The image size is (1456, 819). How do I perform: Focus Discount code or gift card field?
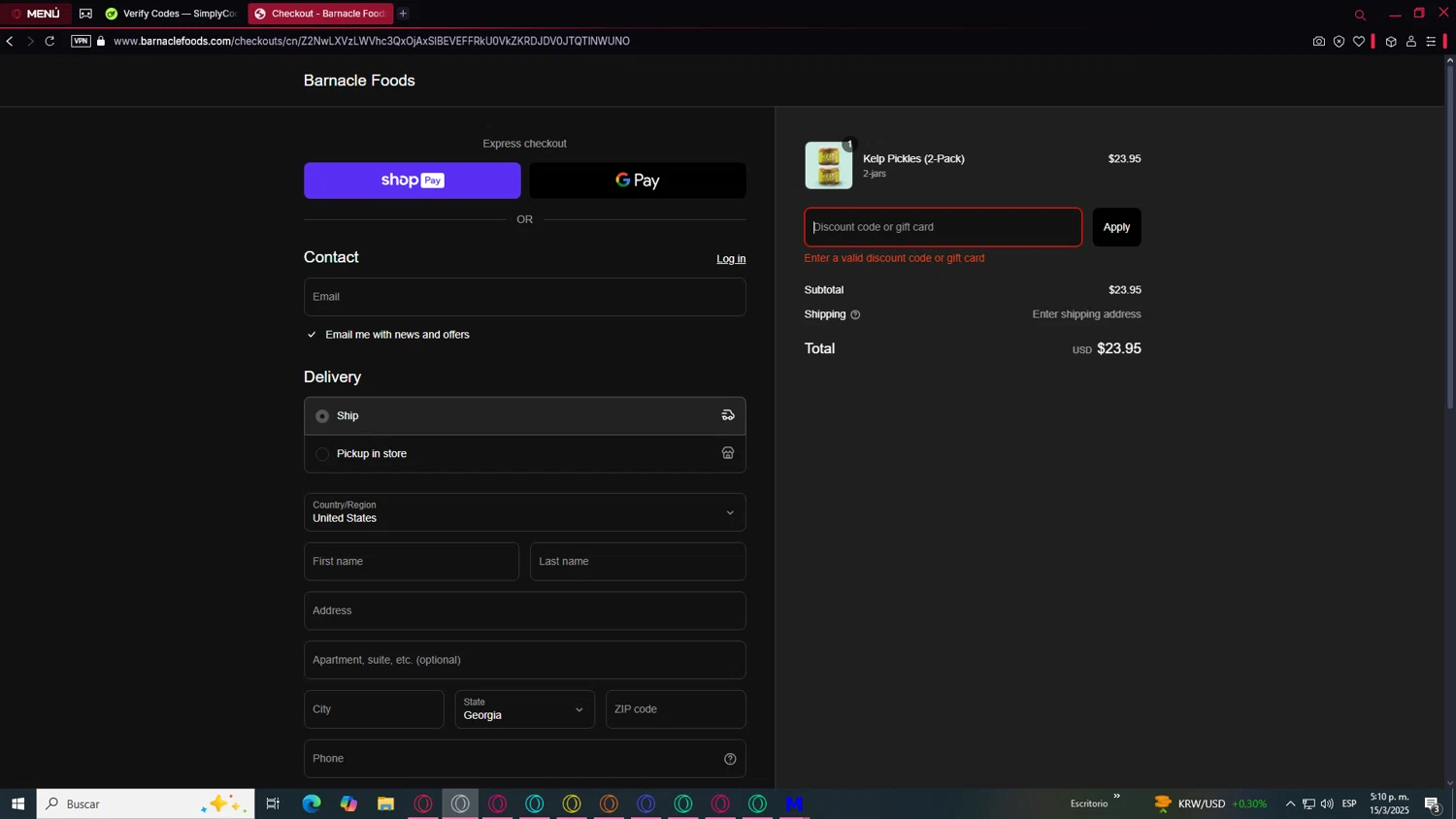943,227
